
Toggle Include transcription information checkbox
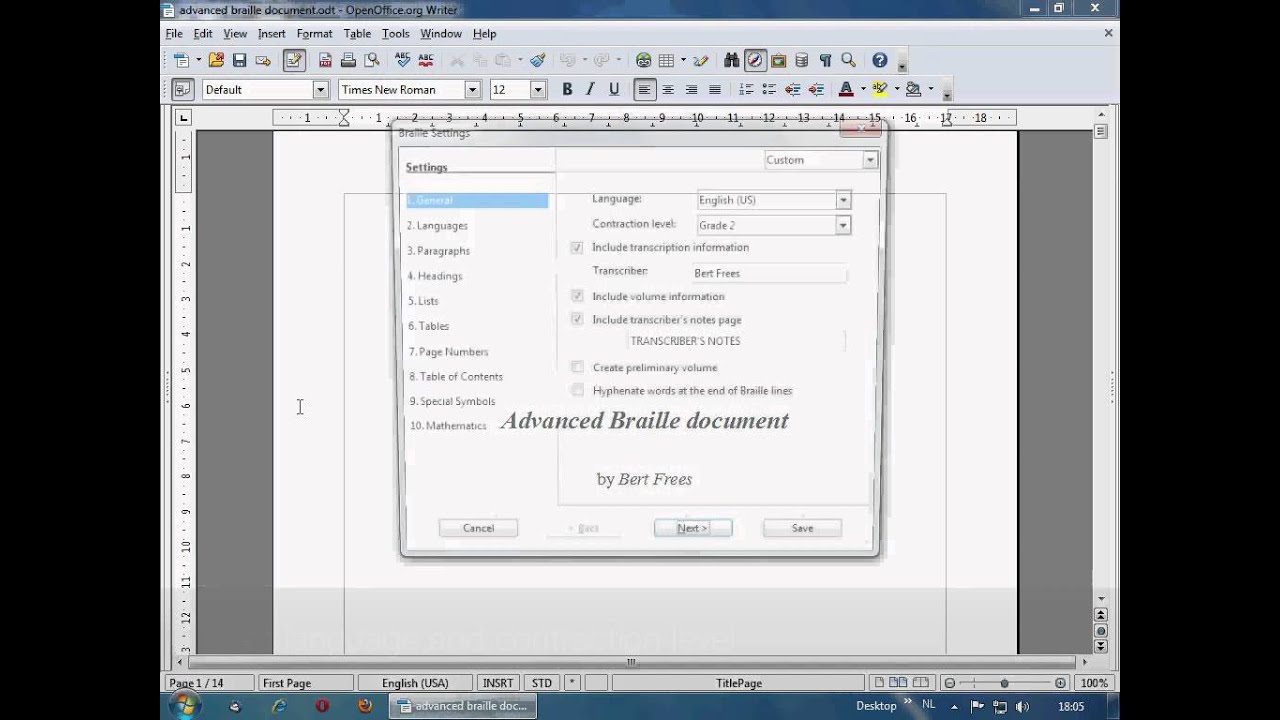tap(577, 247)
